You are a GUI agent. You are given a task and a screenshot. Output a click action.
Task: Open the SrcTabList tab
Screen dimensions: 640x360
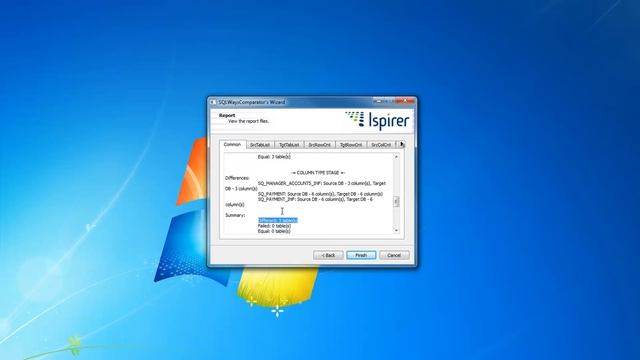coord(260,145)
